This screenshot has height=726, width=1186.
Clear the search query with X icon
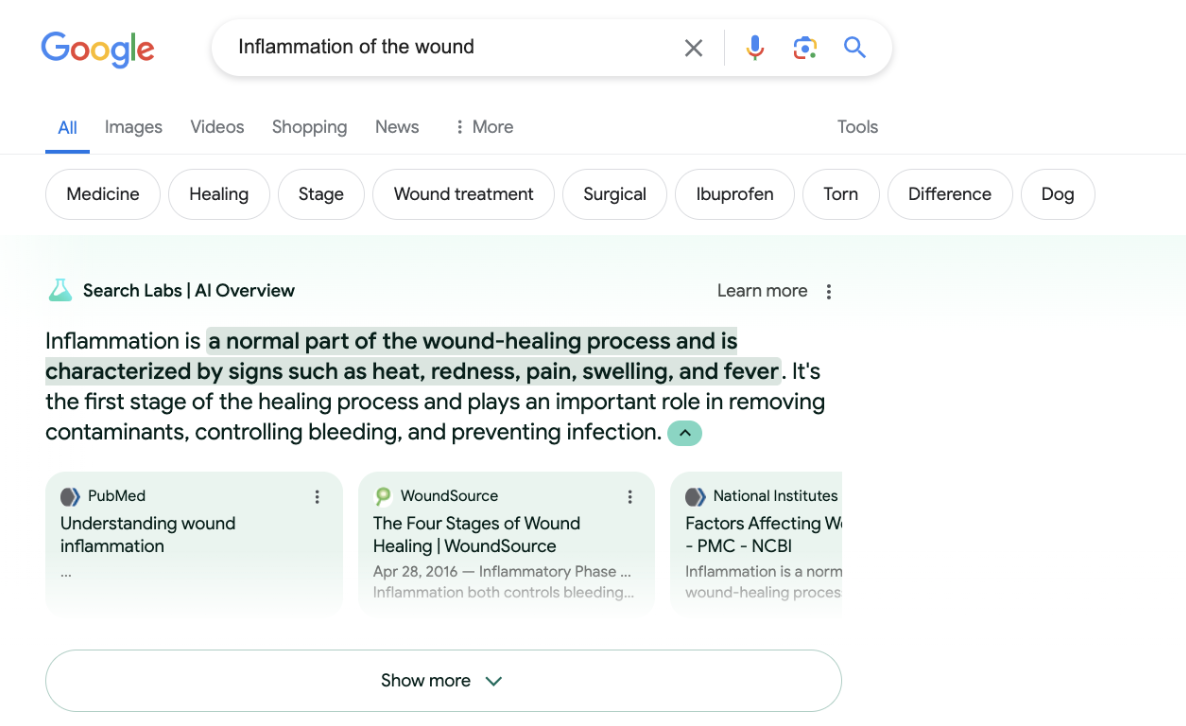click(x=693, y=48)
